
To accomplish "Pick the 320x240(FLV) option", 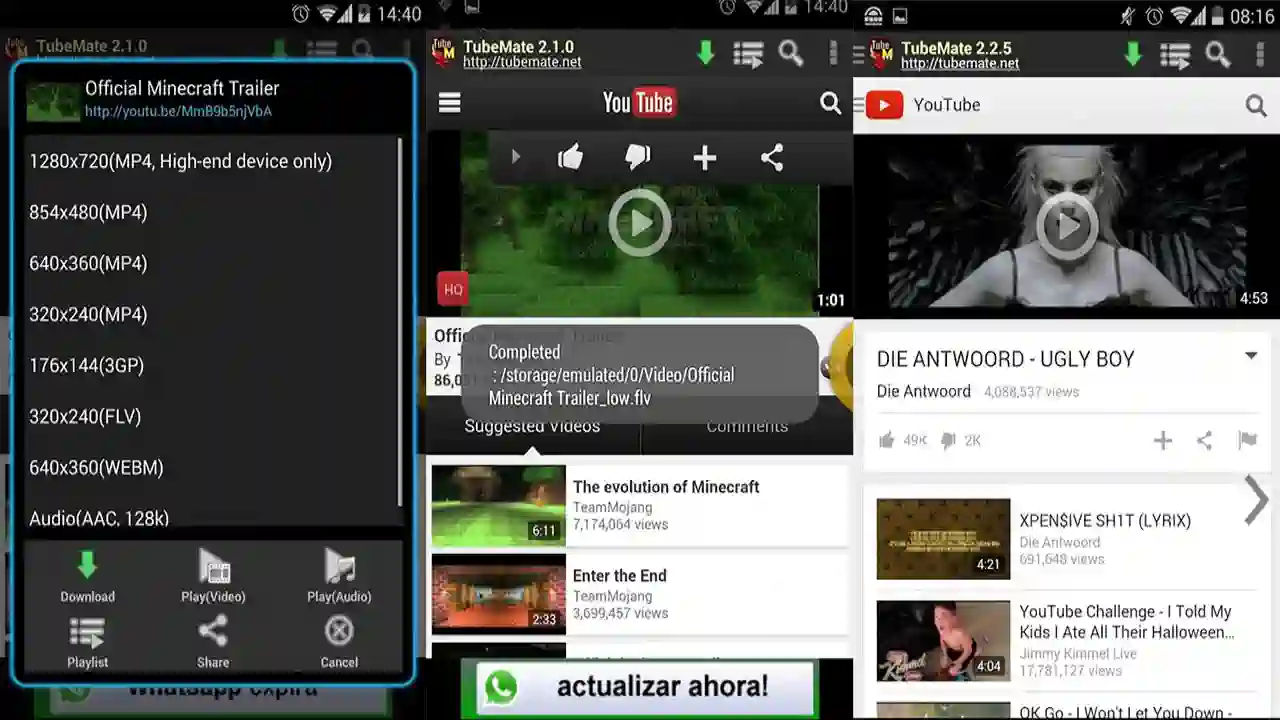I will (85, 416).
